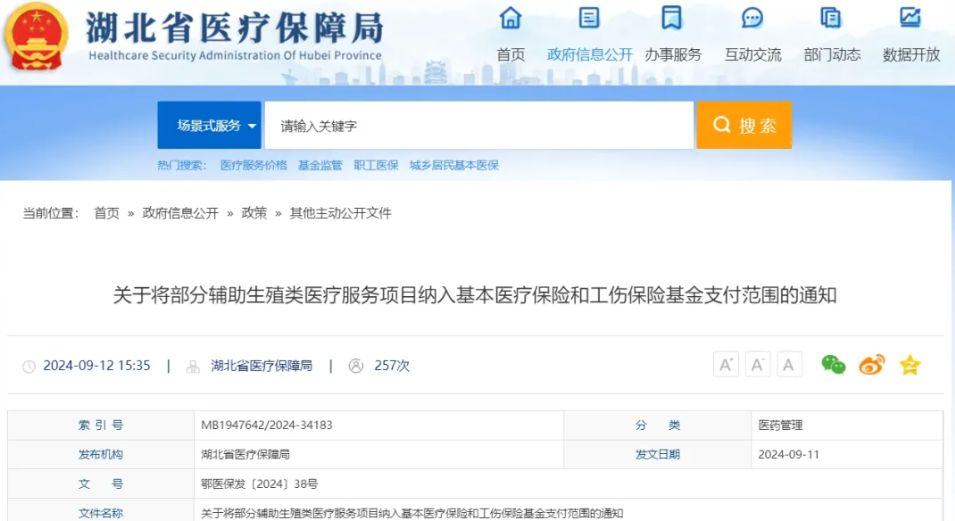
Task: Go to 政策 in the breadcrumb
Action: pyautogui.click(x=254, y=213)
